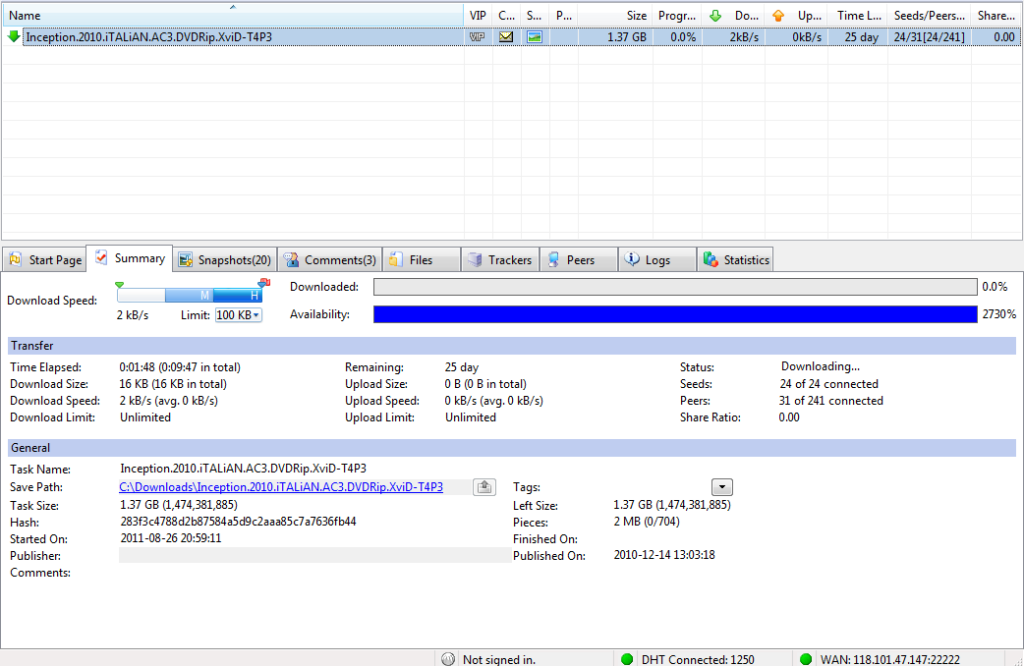Click the Seeds/Peers column header
1024x666 pixels.
(x=929, y=16)
